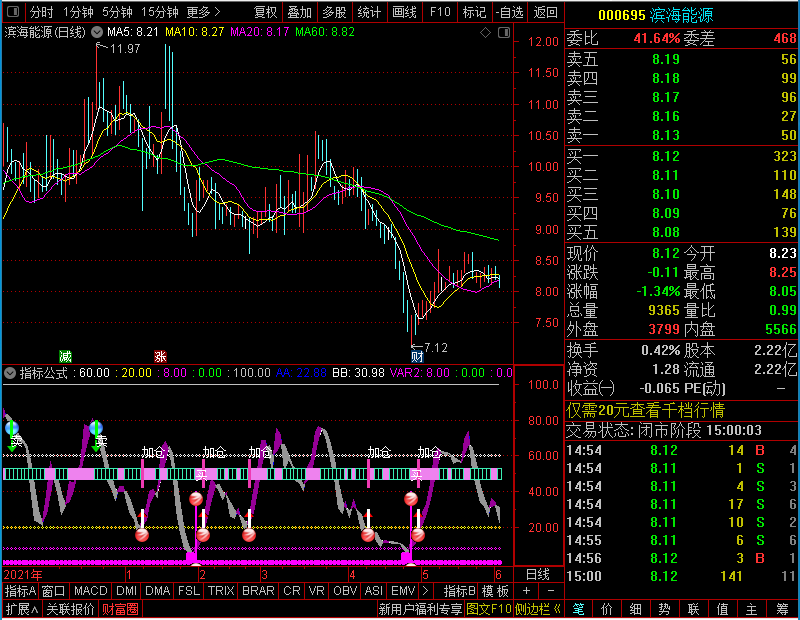Open the 更多 period options
Viewport: 800px width, 620px height.
pyautogui.click(x=203, y=12)
